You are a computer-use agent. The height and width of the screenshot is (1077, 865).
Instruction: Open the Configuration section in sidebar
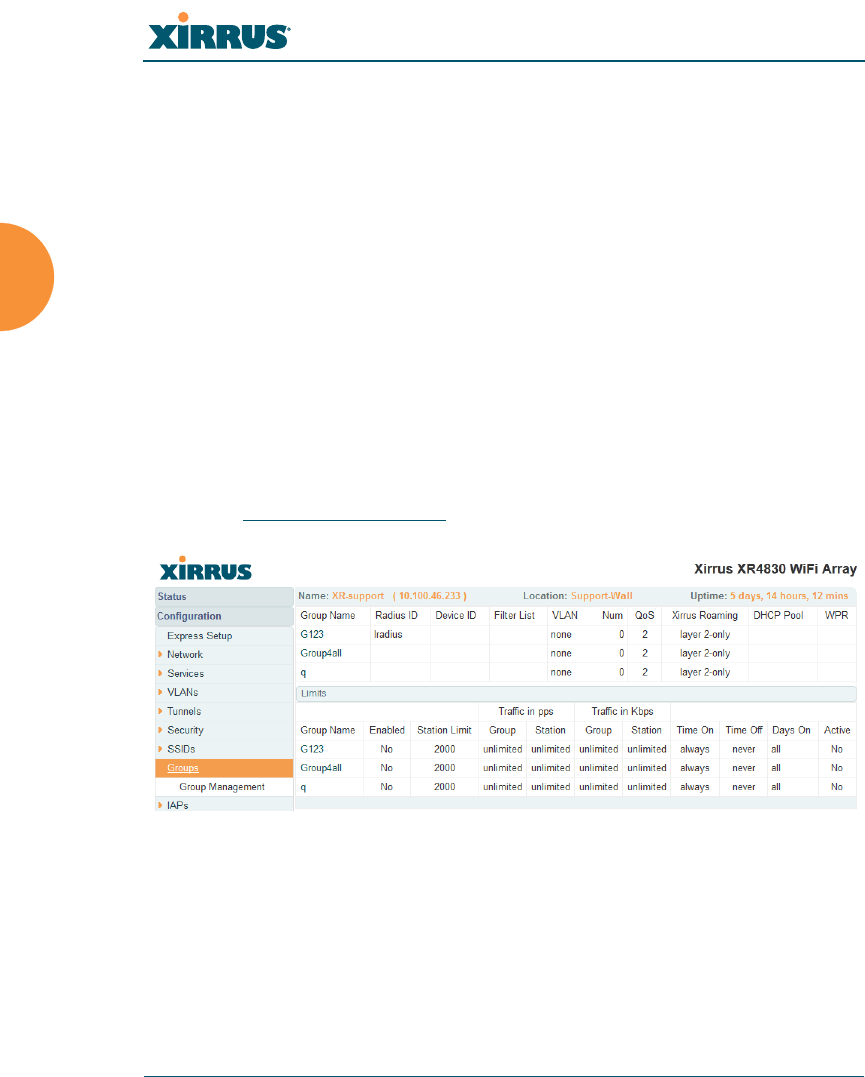(224, 616)
